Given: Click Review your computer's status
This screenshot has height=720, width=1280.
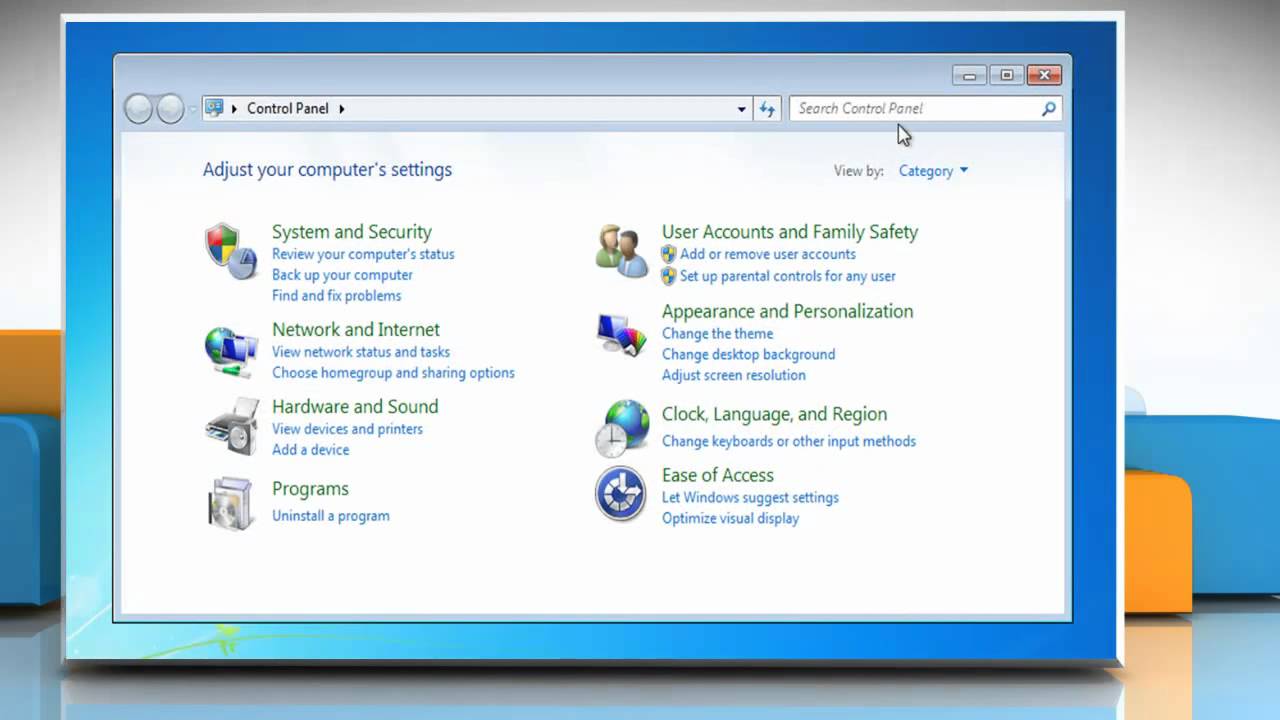Looking at the screenshot, I should (363, 254).
